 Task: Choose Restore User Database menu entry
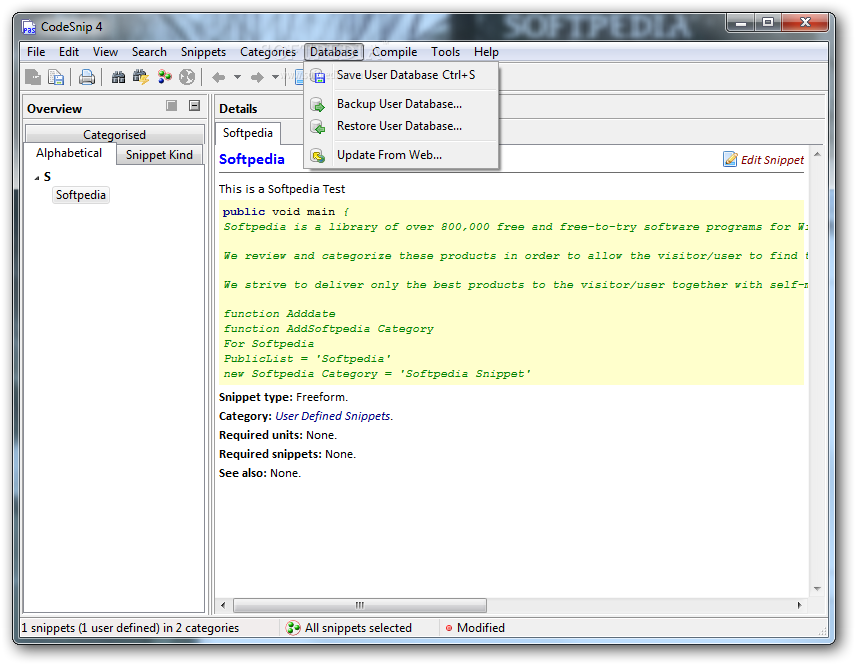tap(399, 126)
